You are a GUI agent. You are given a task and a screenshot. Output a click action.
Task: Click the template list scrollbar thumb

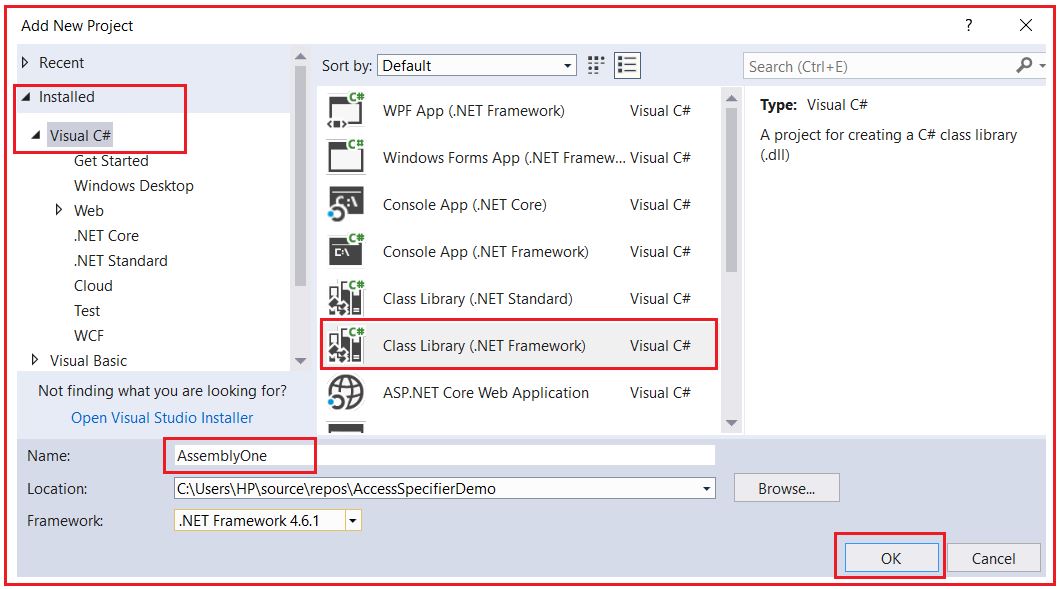coord(731,190)
